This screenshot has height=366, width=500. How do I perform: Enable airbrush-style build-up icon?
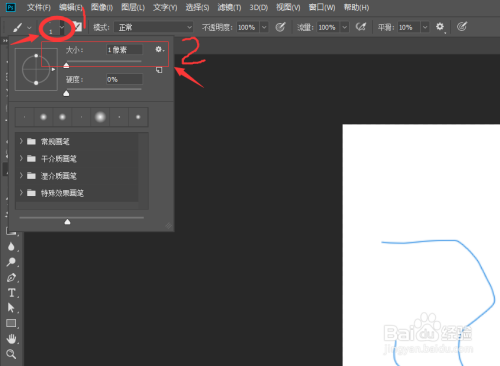click(361, 27)
